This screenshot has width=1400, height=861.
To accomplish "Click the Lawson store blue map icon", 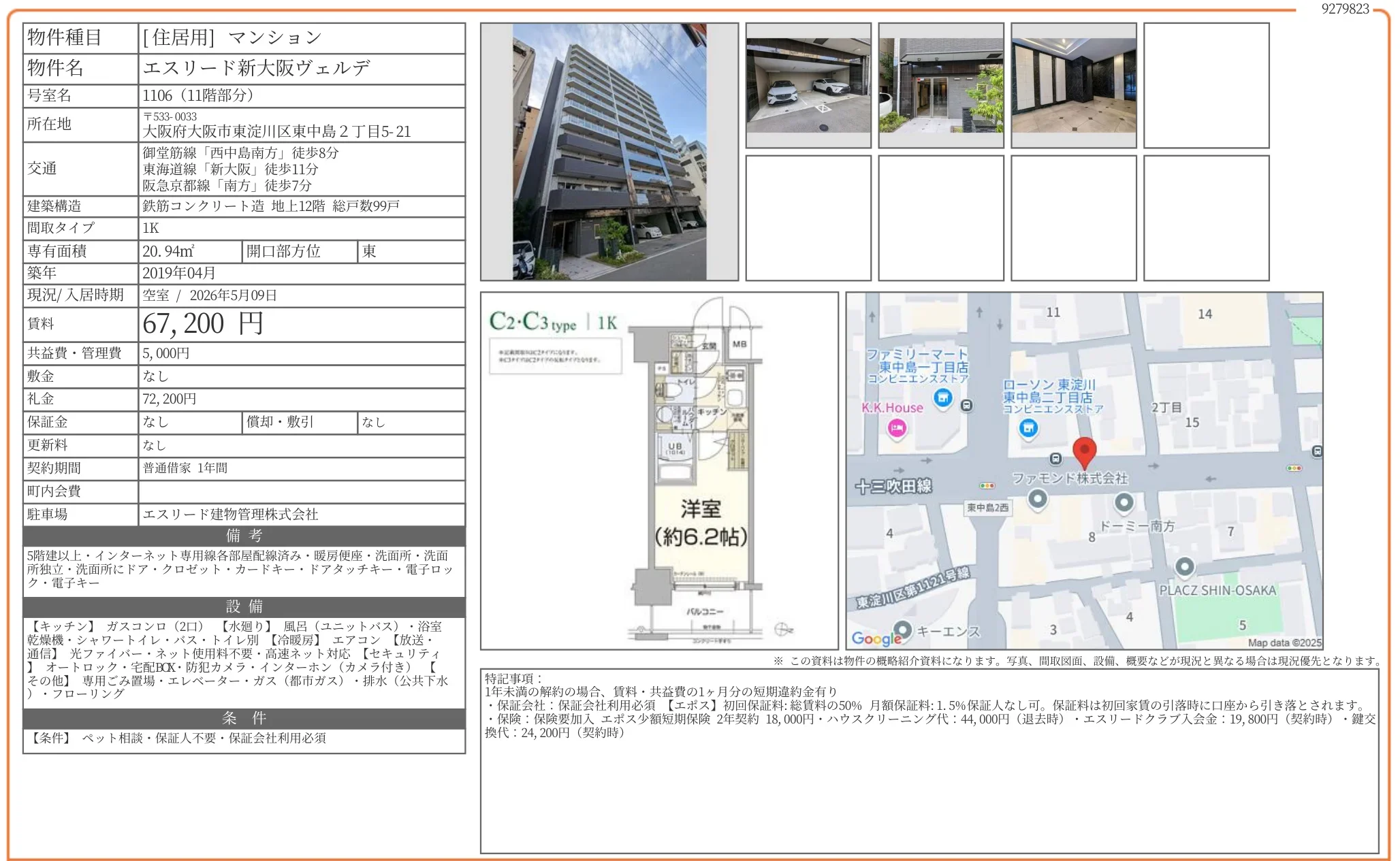I will (x=1028, y=427).
